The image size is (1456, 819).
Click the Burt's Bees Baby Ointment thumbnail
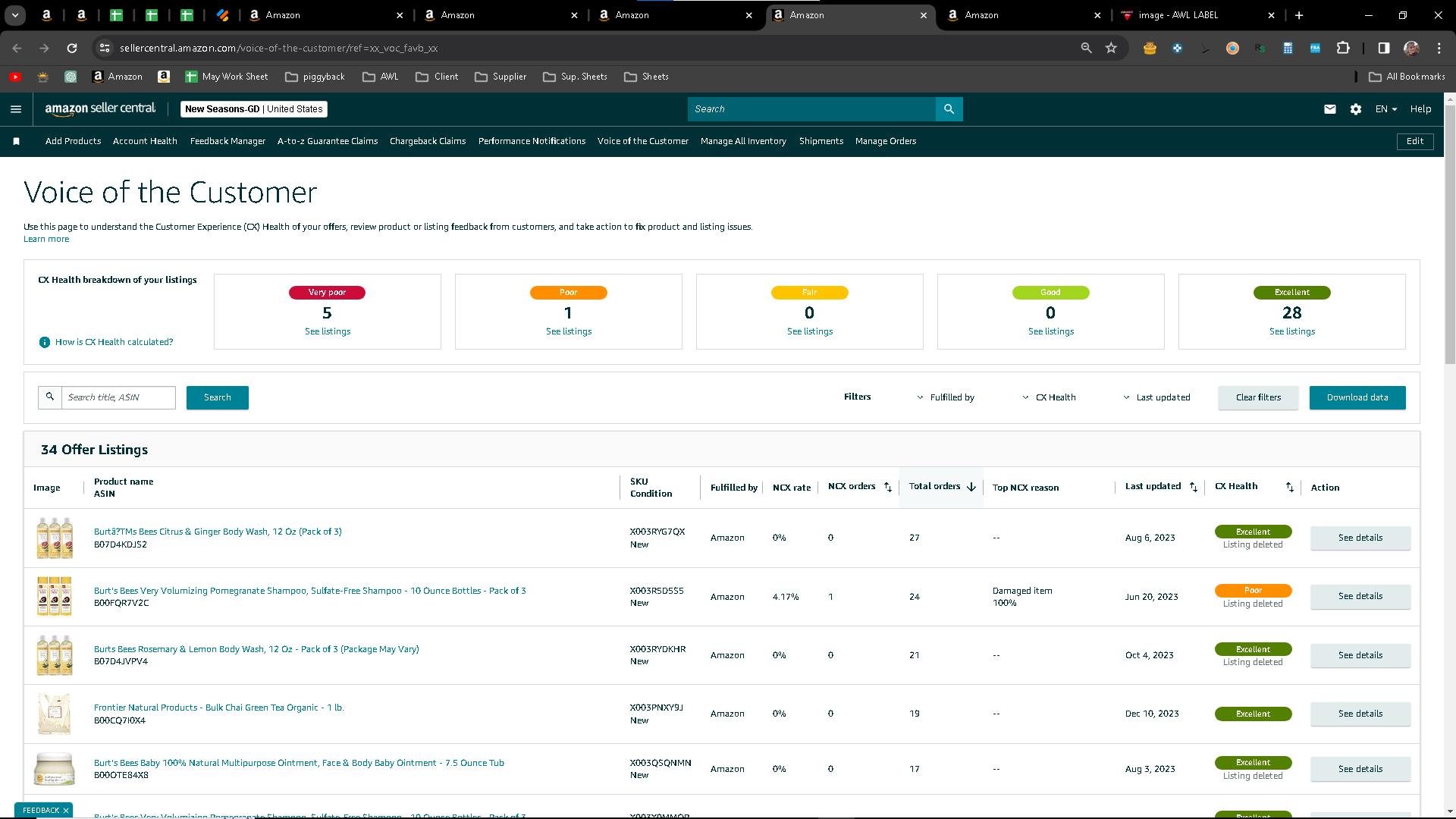[x=55, y=769]
